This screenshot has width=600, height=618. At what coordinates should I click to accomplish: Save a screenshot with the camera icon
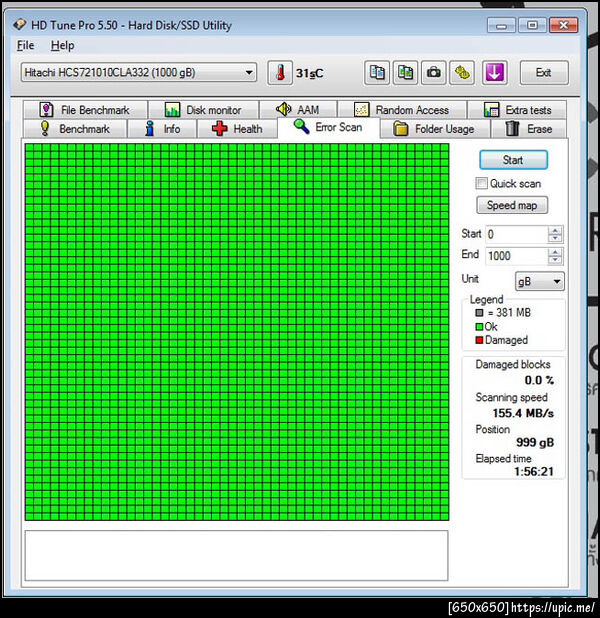pyautogui.click(x=434, y=73)
